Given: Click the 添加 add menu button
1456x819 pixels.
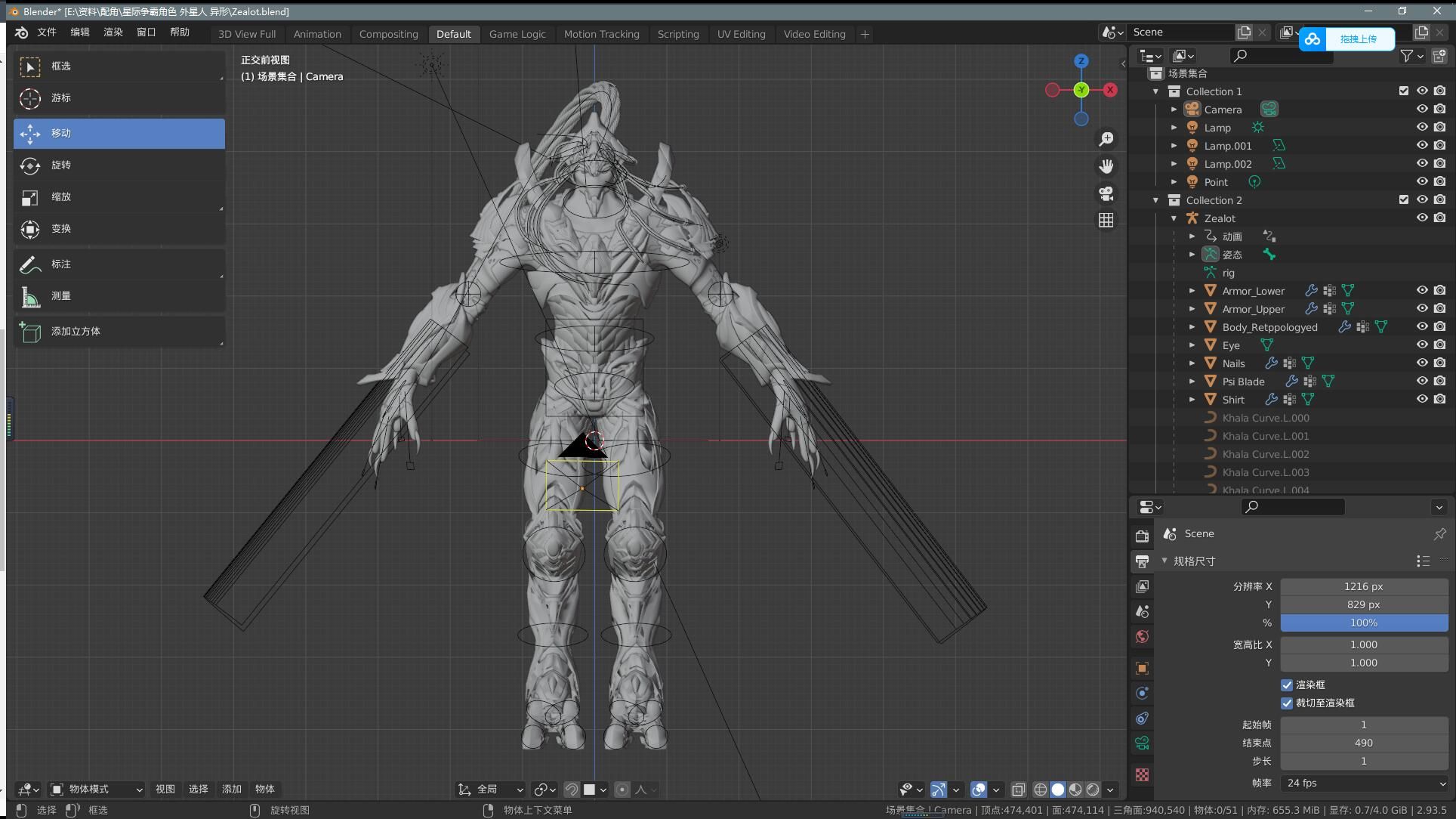Looking at the screenshot, I should coord(231,789).
